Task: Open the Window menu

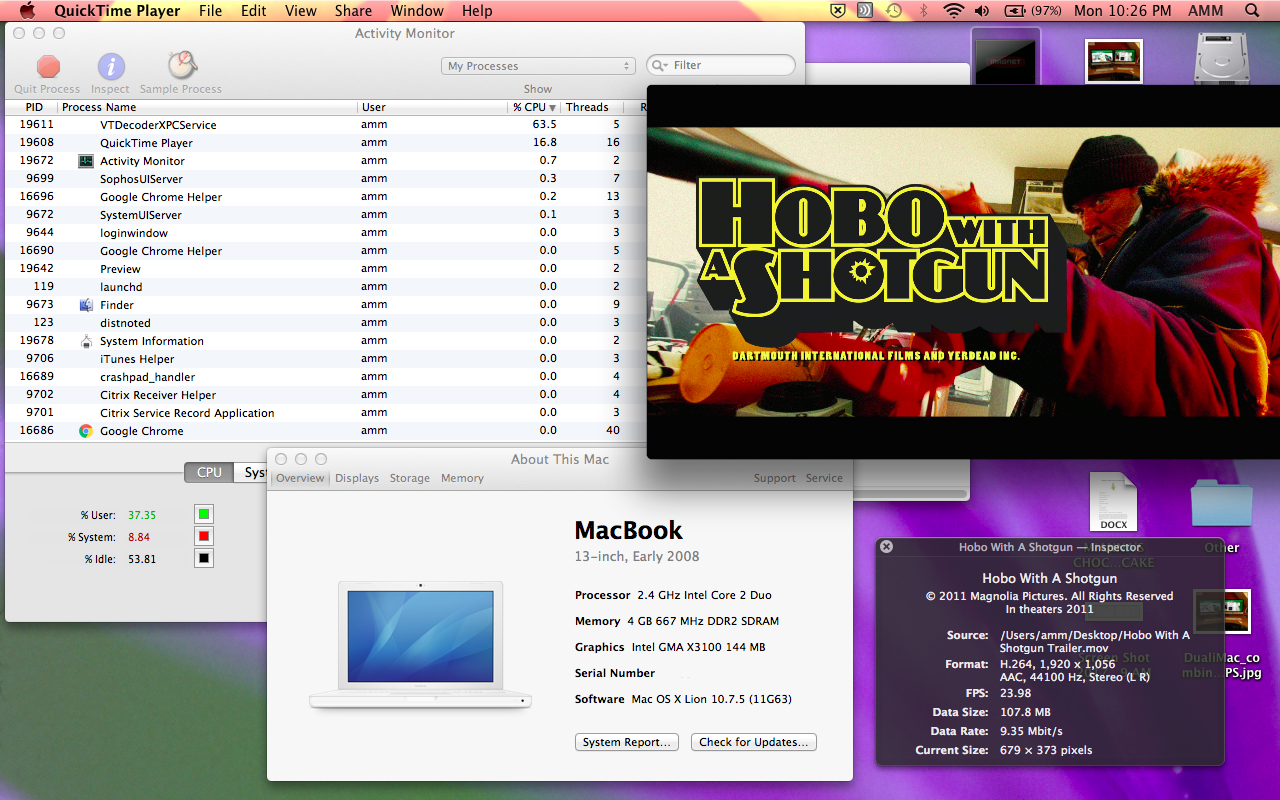Action: coord(417,11)
